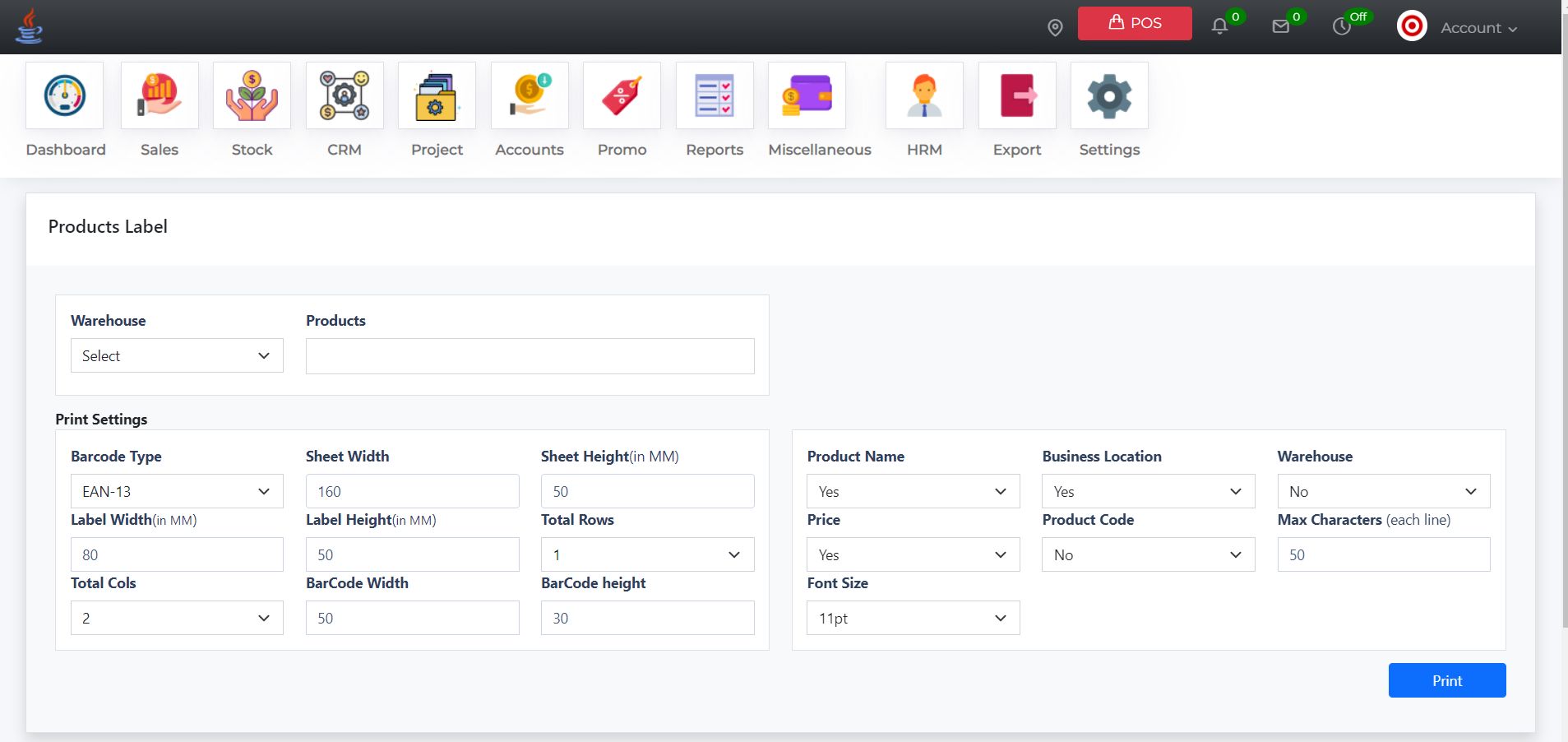
Task: Open the Product Name Yes/No dropdown
Action: point(914,491)
